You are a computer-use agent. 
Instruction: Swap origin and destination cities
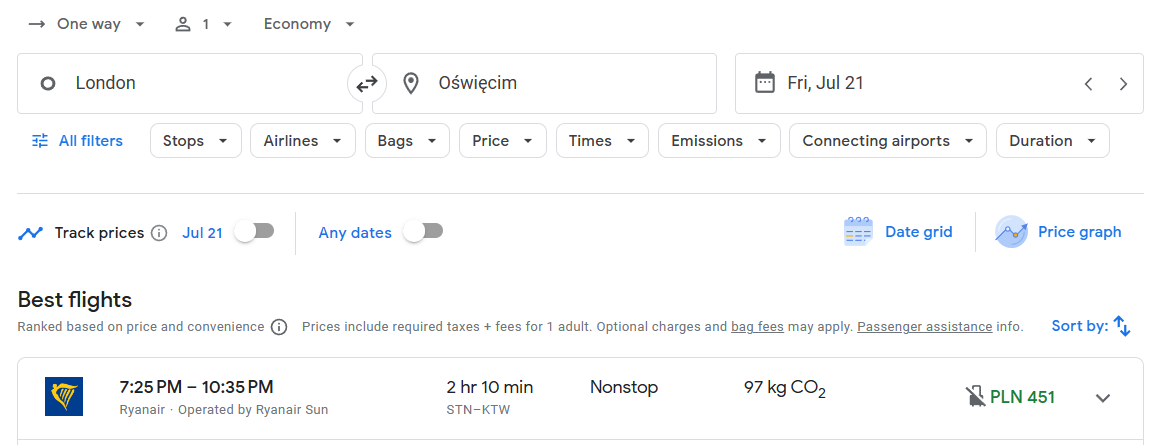pyautogui.click(x=367, y=84)
